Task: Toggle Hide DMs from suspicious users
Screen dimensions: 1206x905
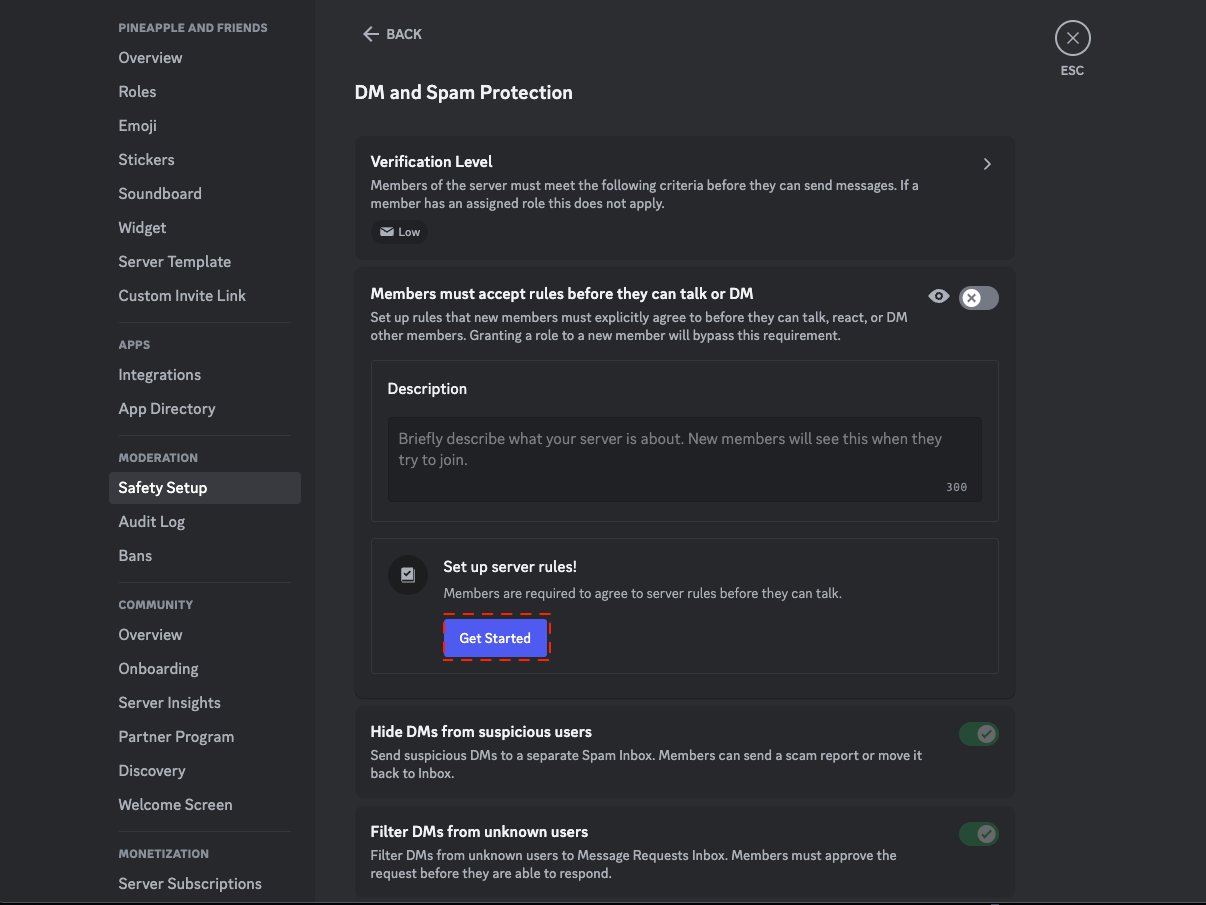Action: coord(978,734)
